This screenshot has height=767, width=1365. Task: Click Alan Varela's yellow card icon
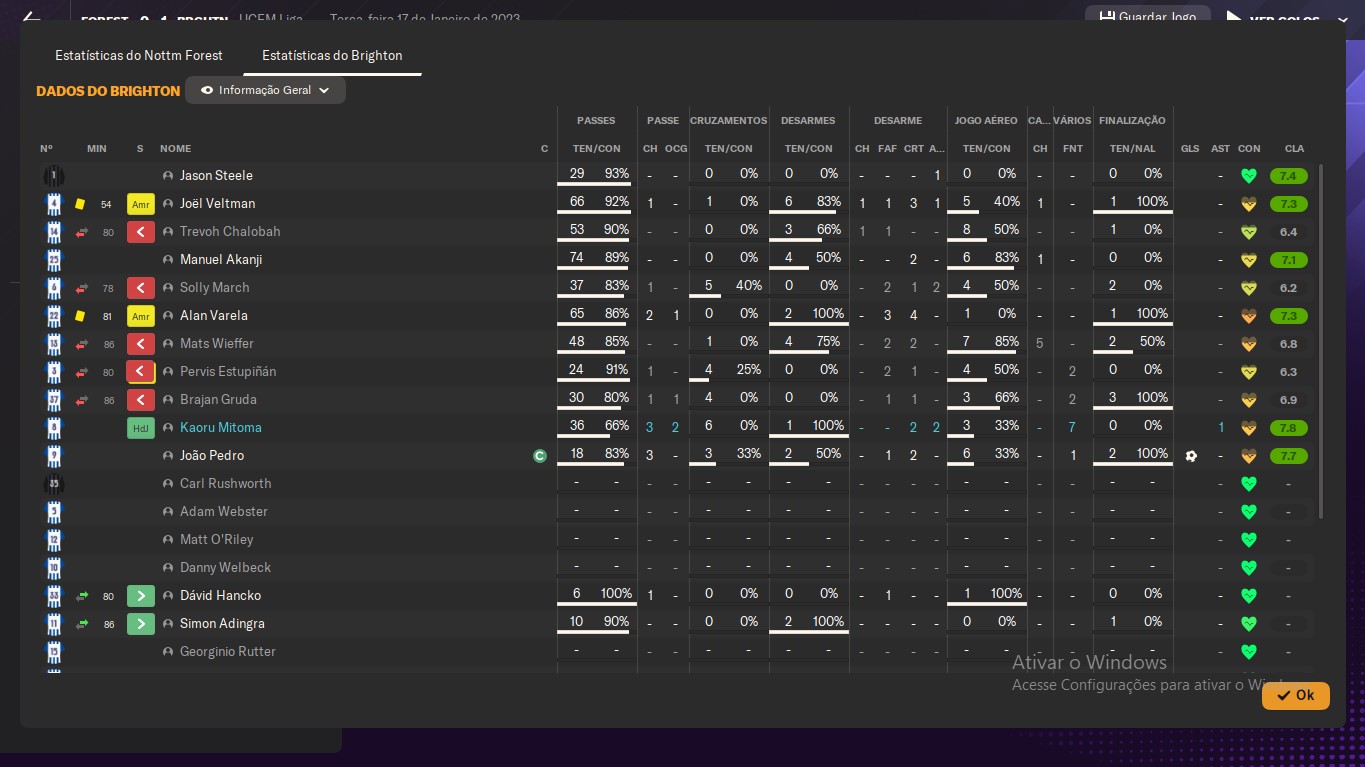pyautogui.click(x=80, y=316)
